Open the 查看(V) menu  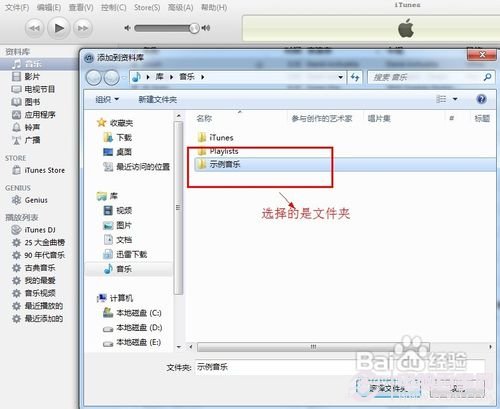(81, 7)
